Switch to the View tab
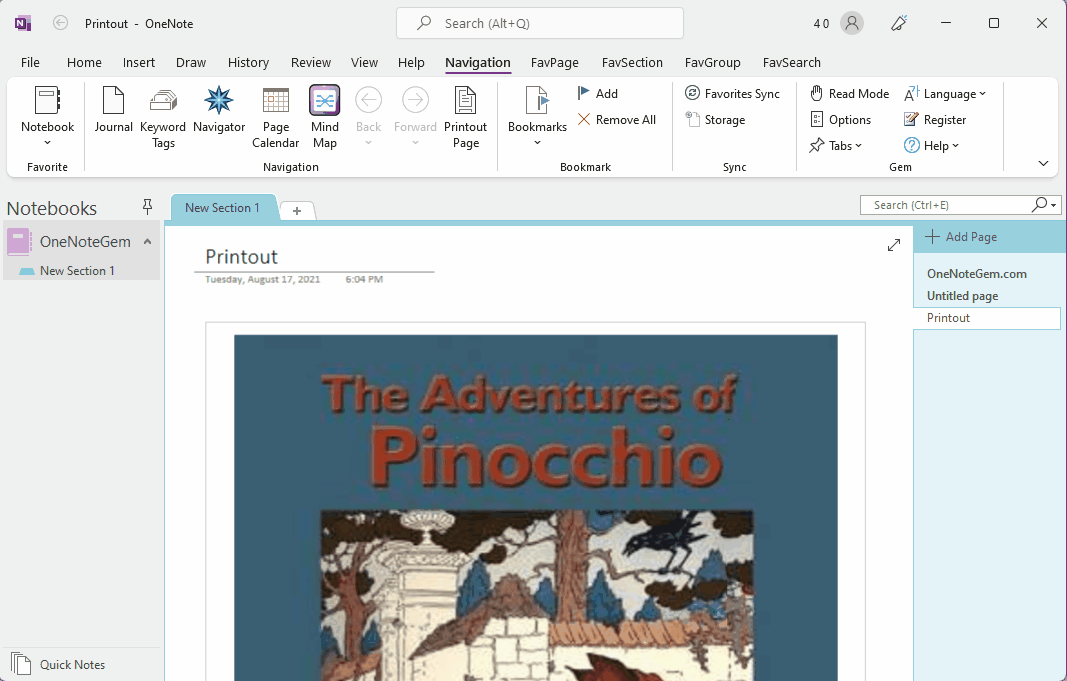The height and width of the screenshot is (681, 1067). pyautogui.click(x=364, y=63)
